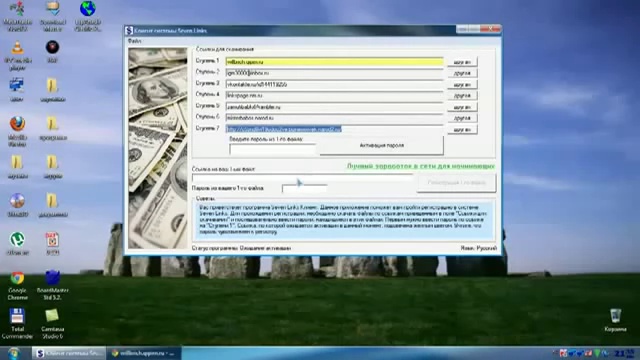Open the Файл menu
This screenshot has width=640, height=360.
[x=134, y=41]
